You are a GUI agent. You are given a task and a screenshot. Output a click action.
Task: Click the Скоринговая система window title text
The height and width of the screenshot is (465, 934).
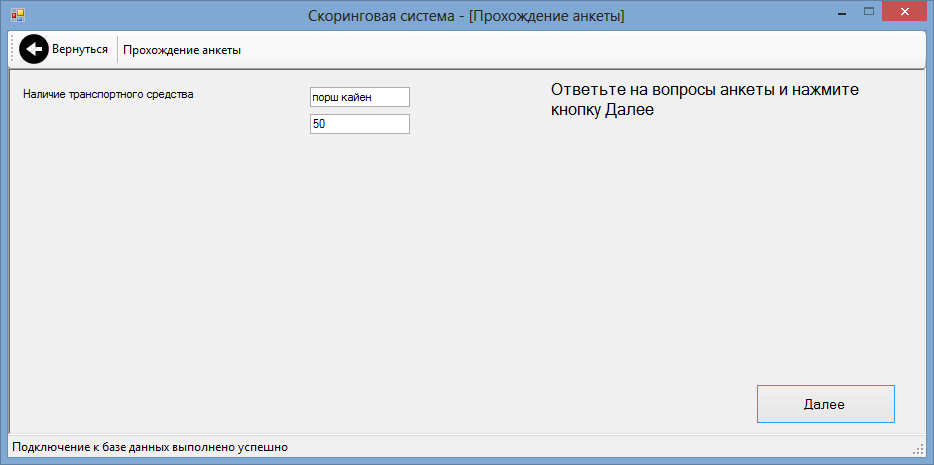pos(466,15)
